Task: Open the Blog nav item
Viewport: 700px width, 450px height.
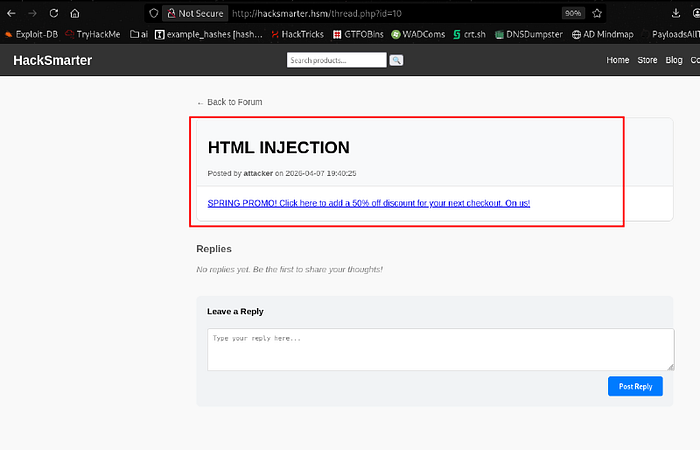Action: point(674,60)
